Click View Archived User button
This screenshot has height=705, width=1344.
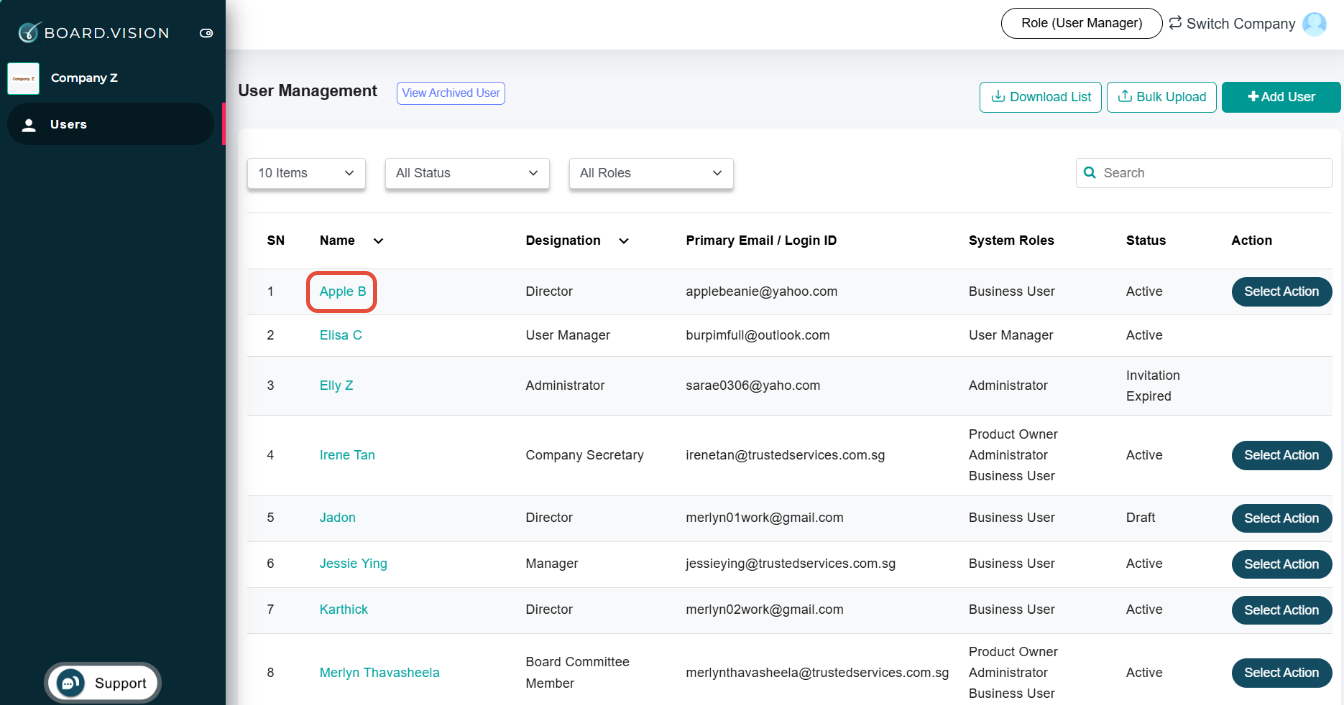(x=451, y=93)
